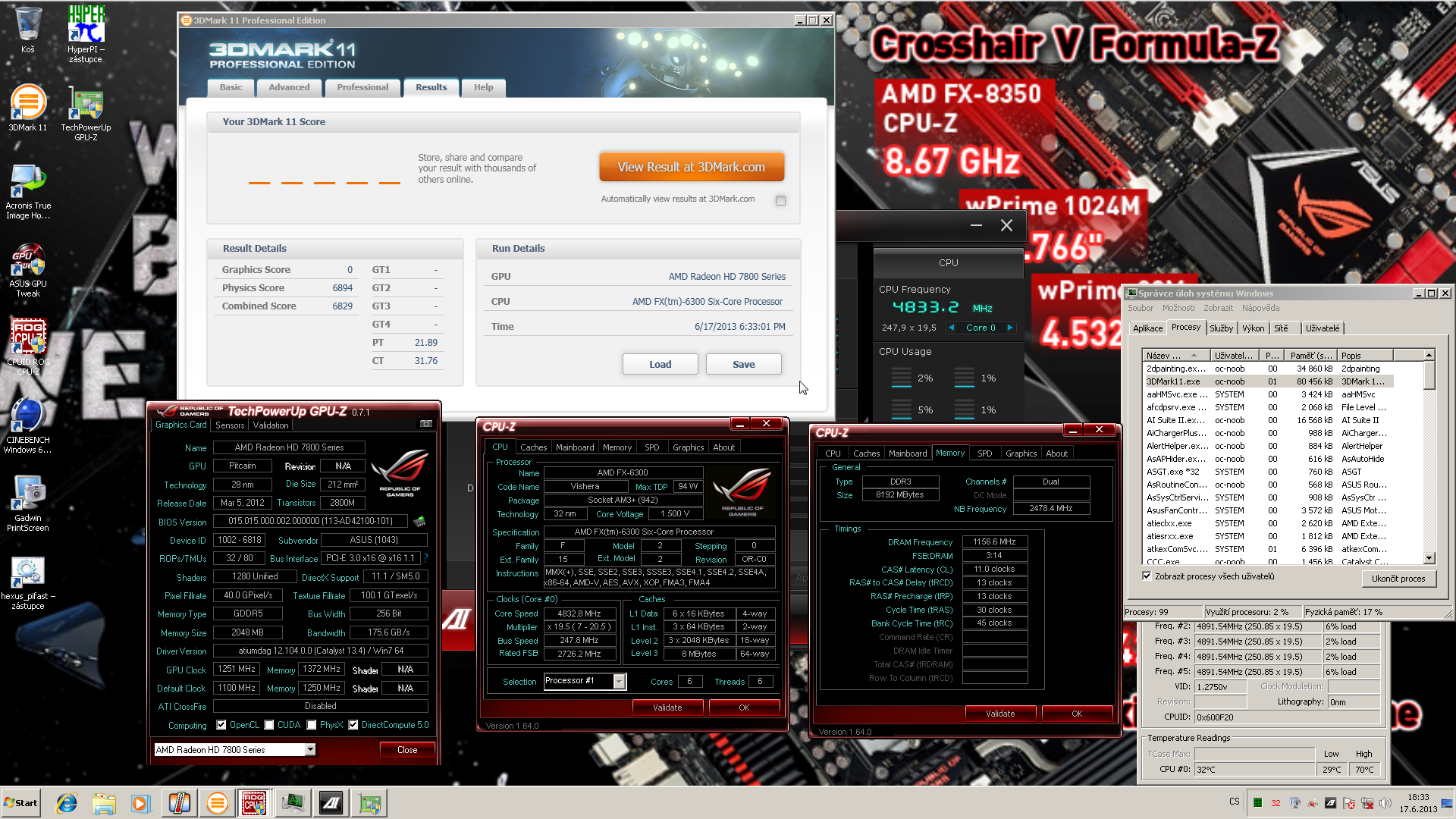This screenshot has width=1456, height=819.
Task: Click the GPU-Z BIOS save chip icon
Action: (x=419, y=521)
